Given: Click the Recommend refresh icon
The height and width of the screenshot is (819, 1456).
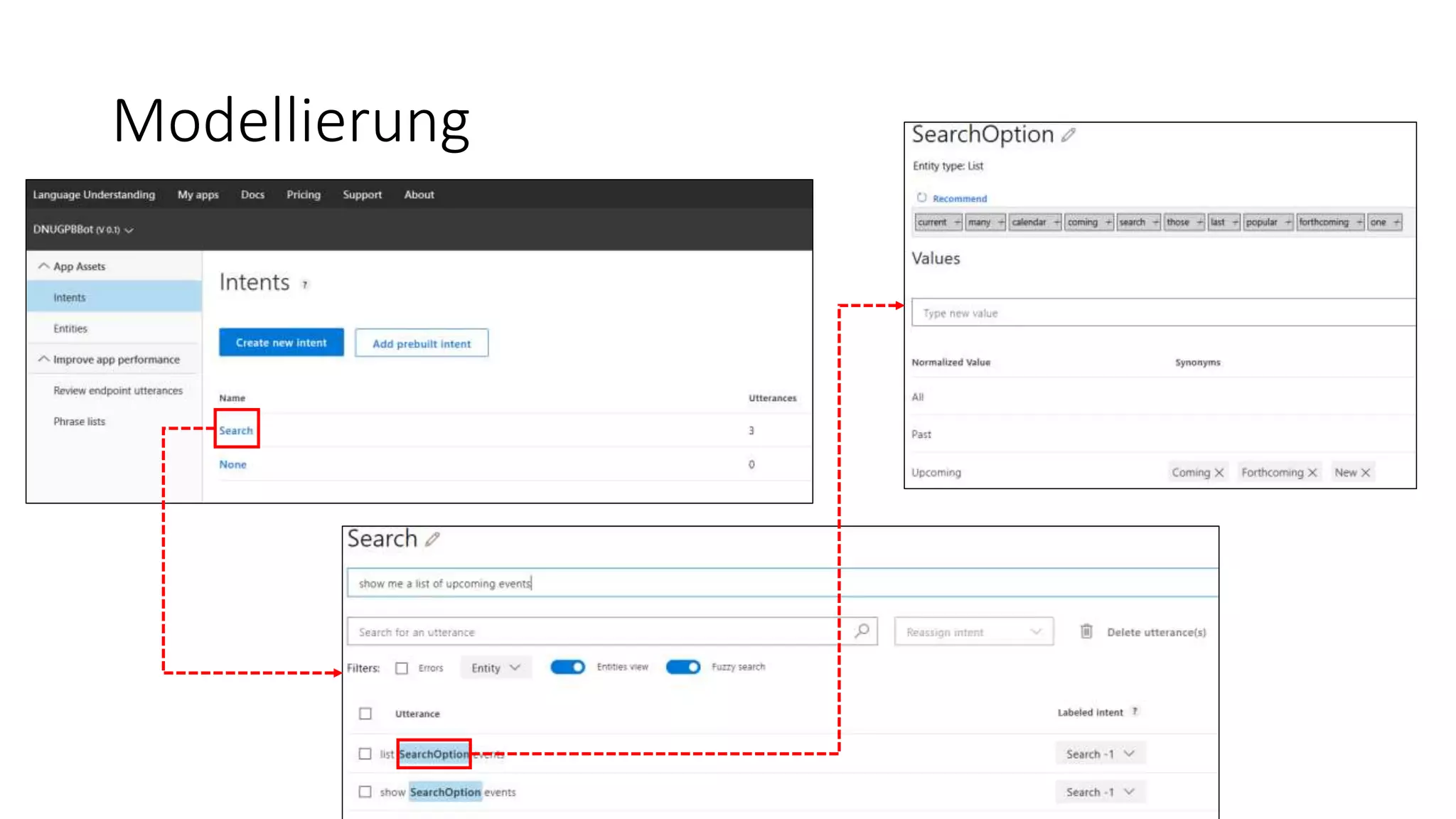Looking at the screenshot, I should tap(921, 198).
